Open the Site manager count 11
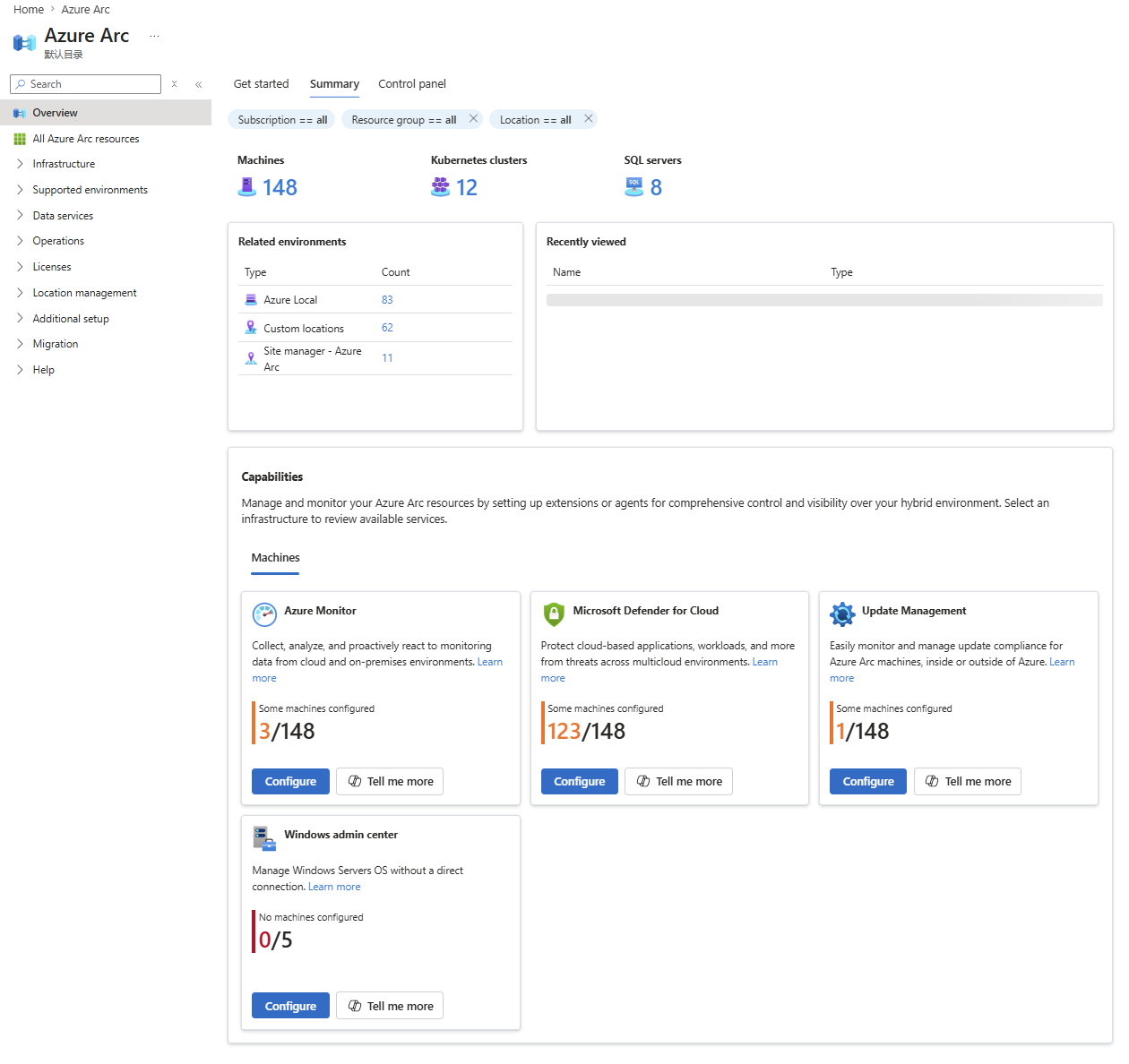This screenshot has height=1064, width=1129. [387, 358]
